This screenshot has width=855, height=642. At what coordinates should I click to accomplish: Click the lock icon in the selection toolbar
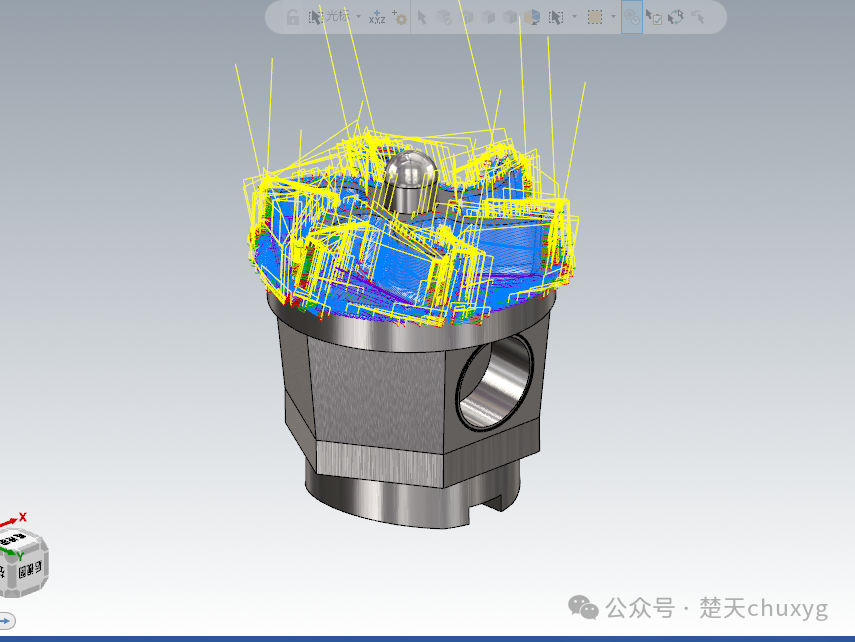293,17
